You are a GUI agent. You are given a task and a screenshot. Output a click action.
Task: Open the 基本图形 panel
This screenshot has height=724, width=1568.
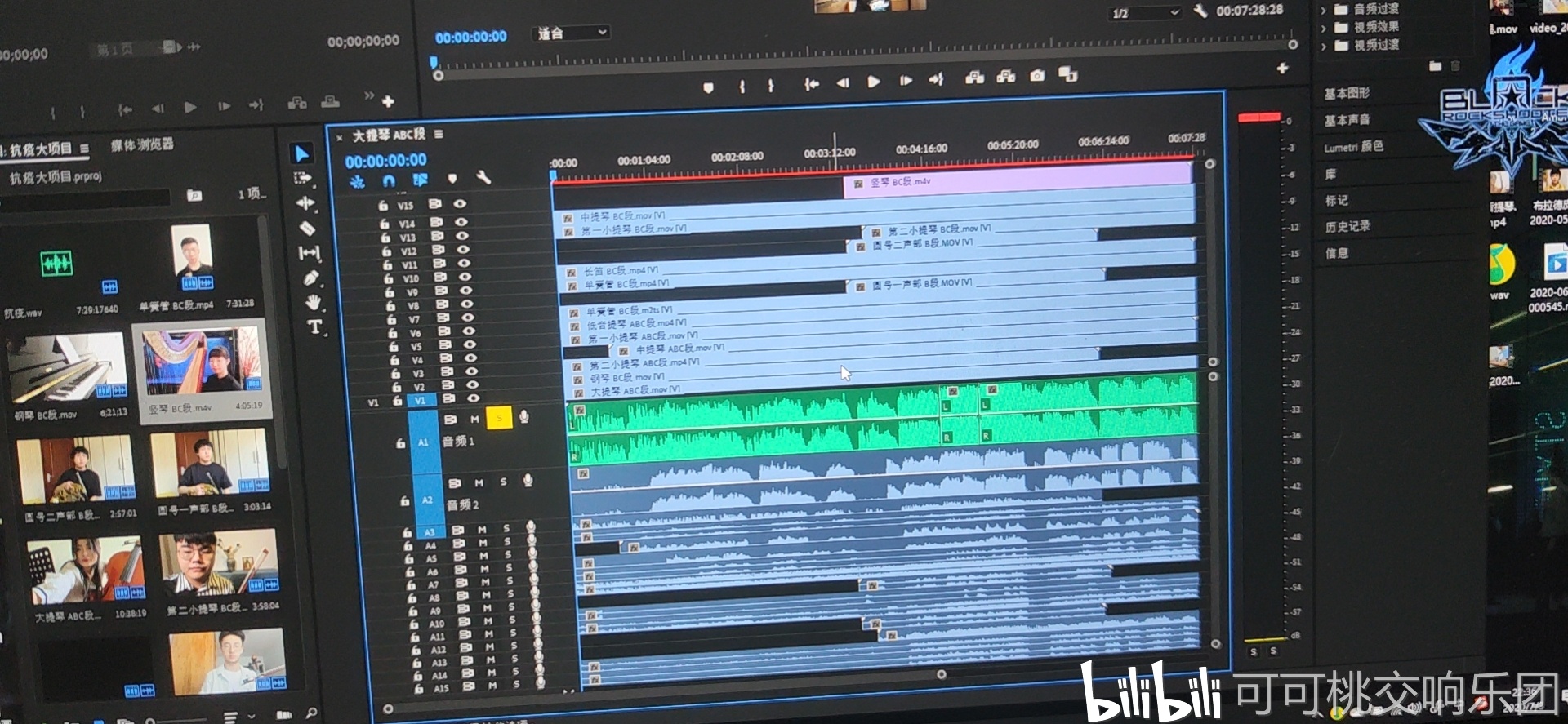pyautogui.click(x=1347, y=94)
